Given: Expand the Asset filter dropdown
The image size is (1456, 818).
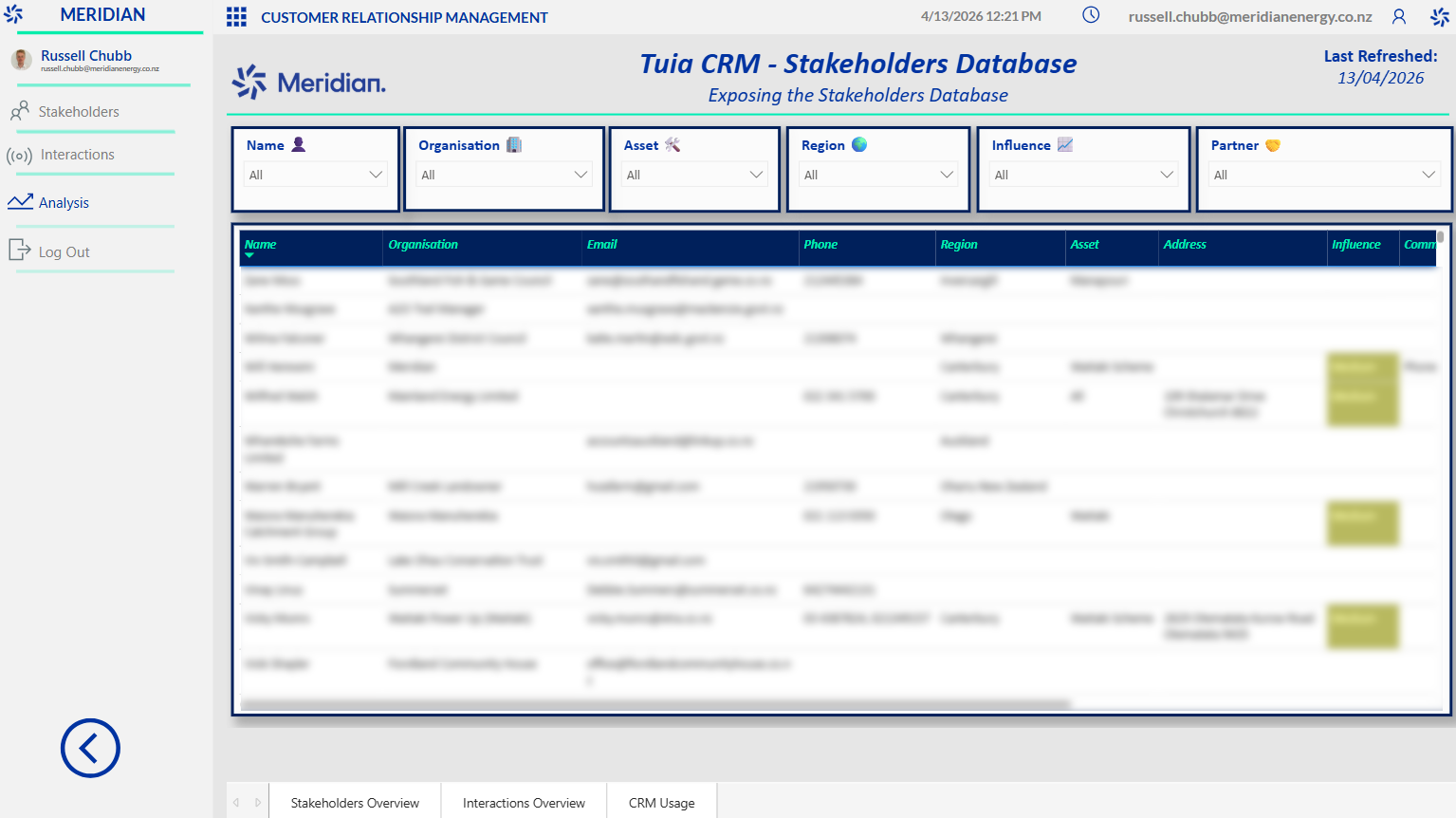Looking at the screenshot, I should pyautogui.click(x=694, y=175).
